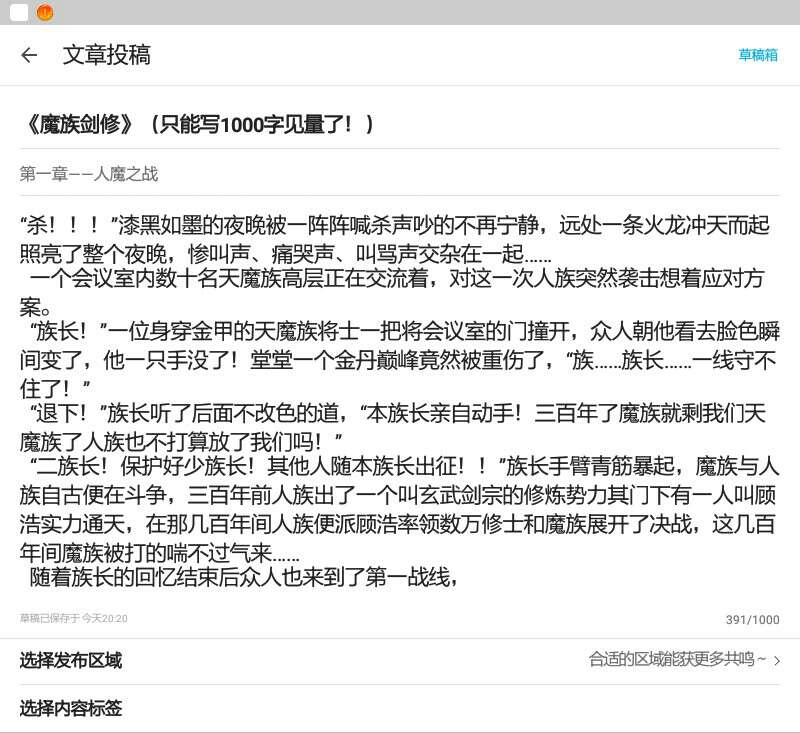This screenshot has width=800, height=733.
Task: Place cursor at end of 来到了第一战线 line
Action: [459, 577]
